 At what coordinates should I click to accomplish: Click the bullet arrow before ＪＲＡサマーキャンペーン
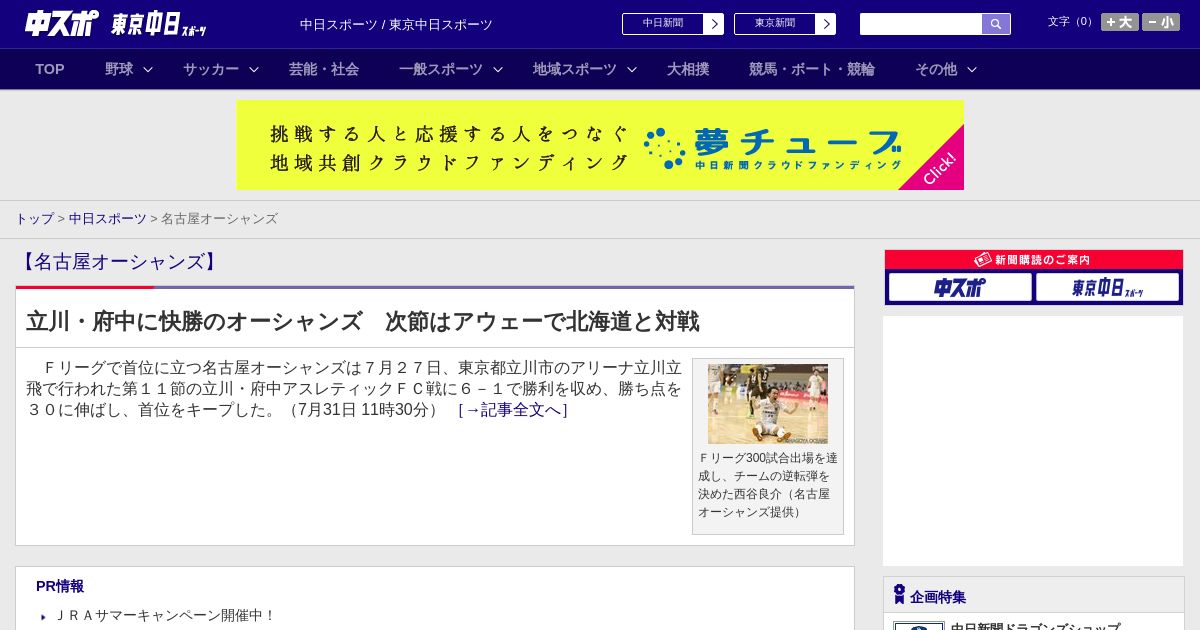(43, 617)
